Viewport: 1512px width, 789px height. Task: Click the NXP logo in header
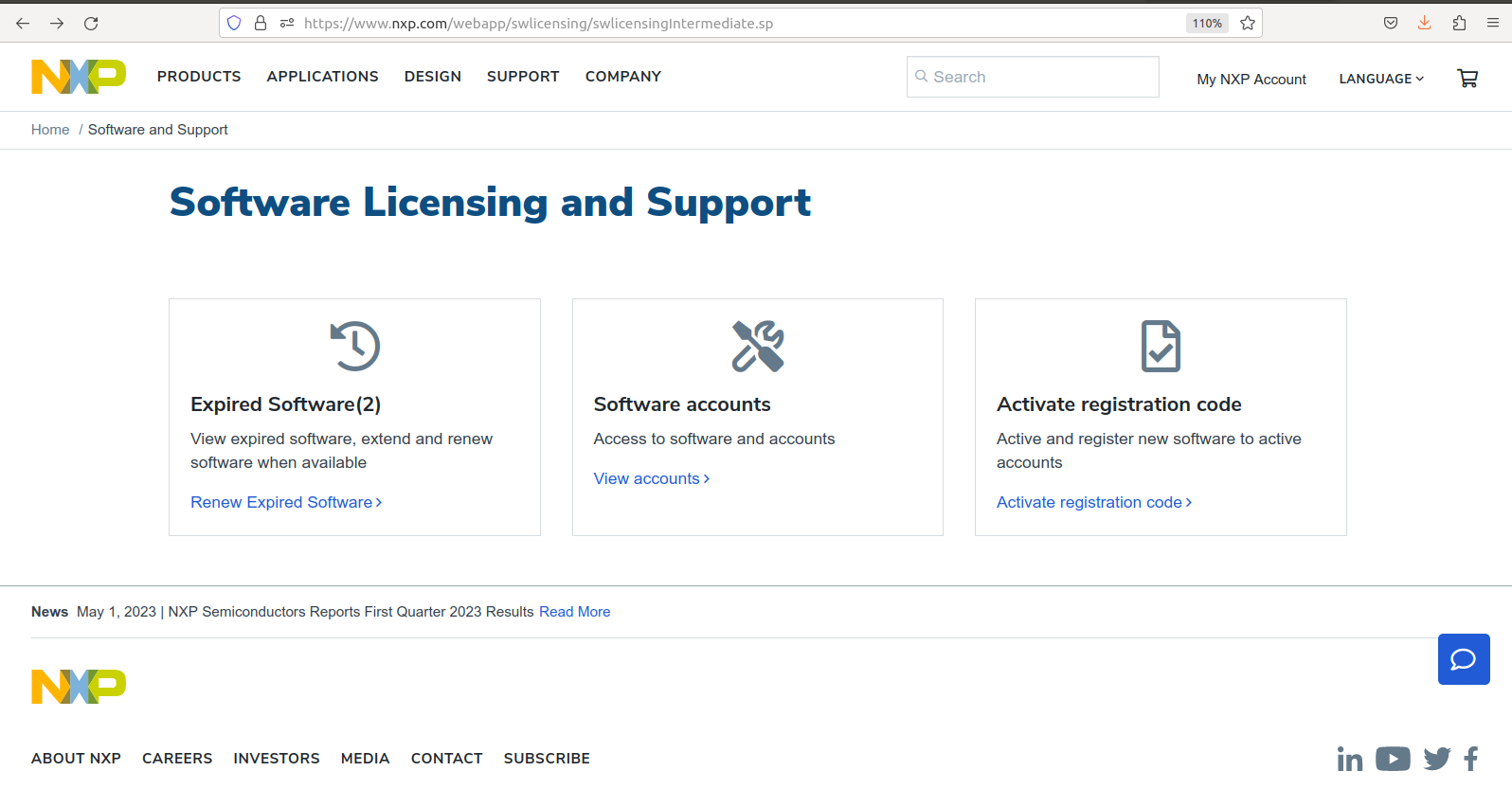click(x=79, y=77)
